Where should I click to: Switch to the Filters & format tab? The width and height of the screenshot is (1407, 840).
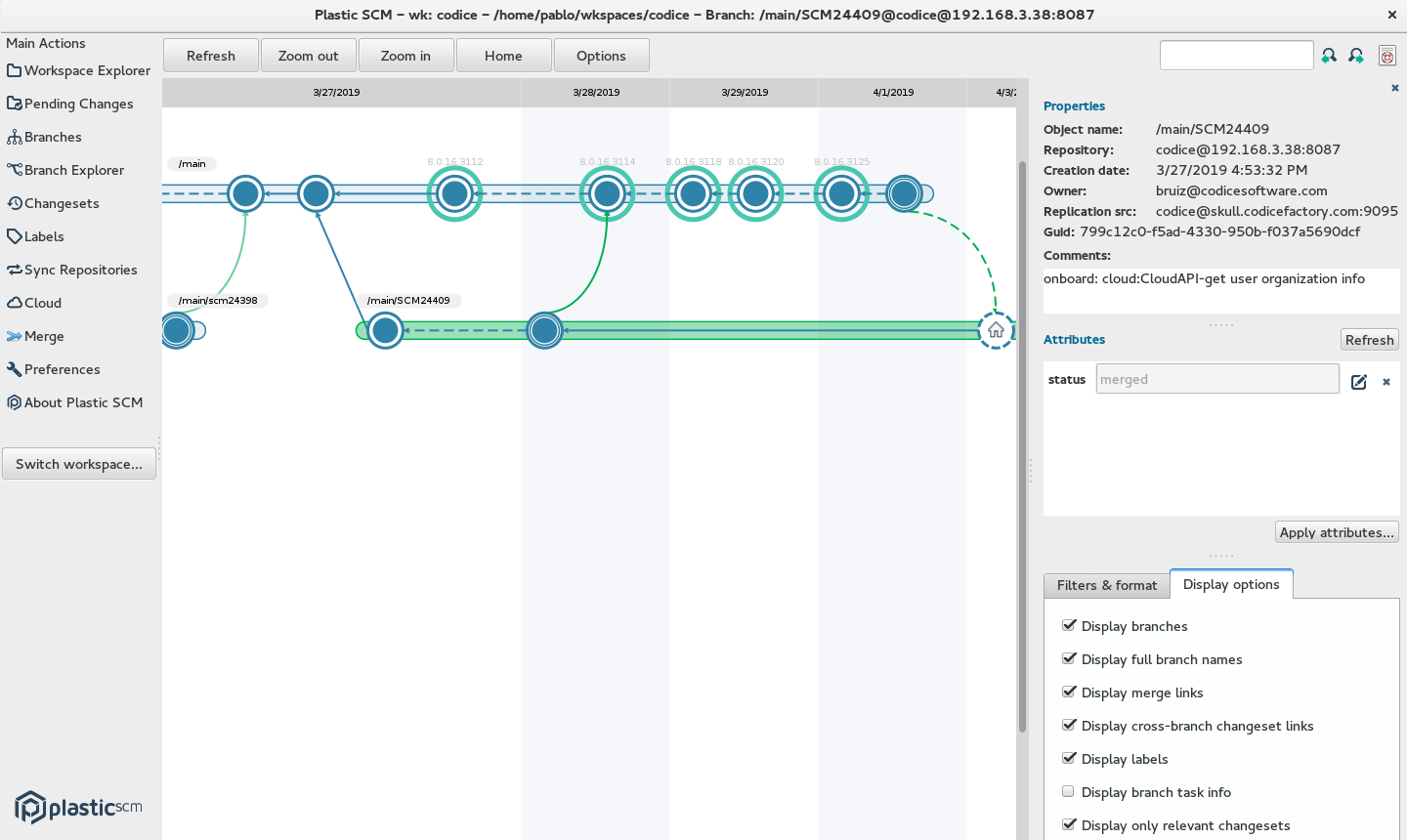(x=1105, y=585)
